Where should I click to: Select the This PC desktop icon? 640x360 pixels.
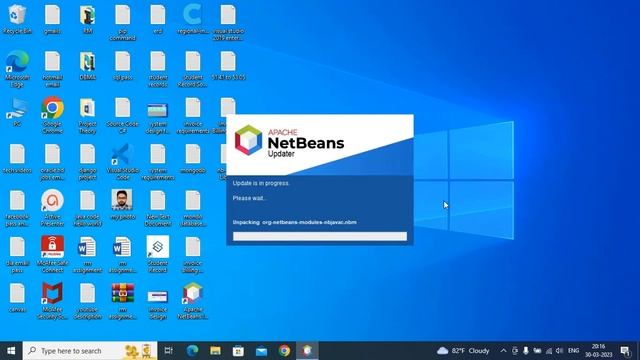(17, 112)
